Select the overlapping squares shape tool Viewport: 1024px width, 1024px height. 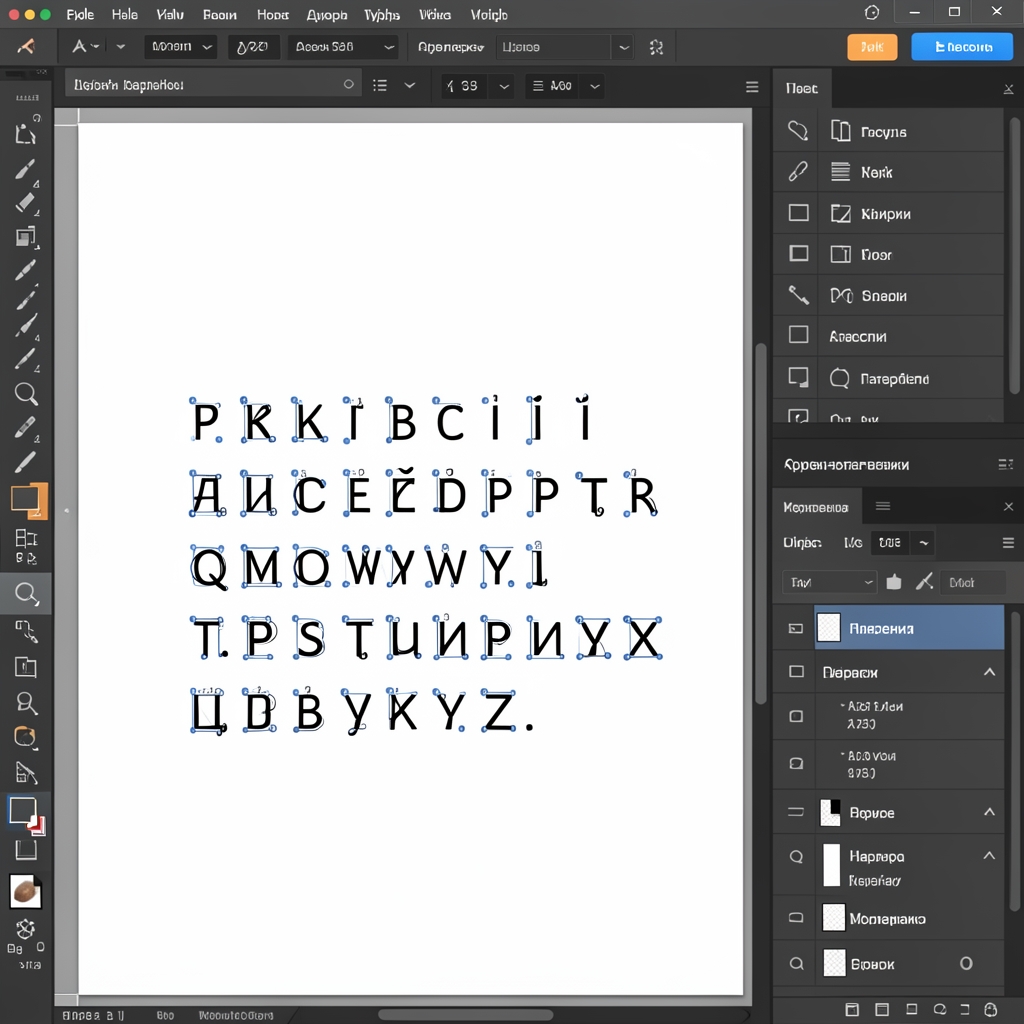[25, 236]
